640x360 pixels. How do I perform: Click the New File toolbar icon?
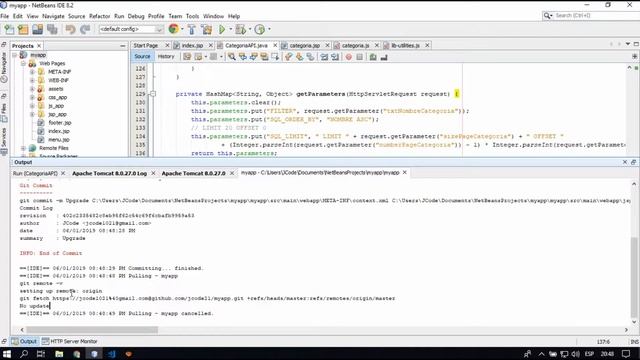coord(9,29)
